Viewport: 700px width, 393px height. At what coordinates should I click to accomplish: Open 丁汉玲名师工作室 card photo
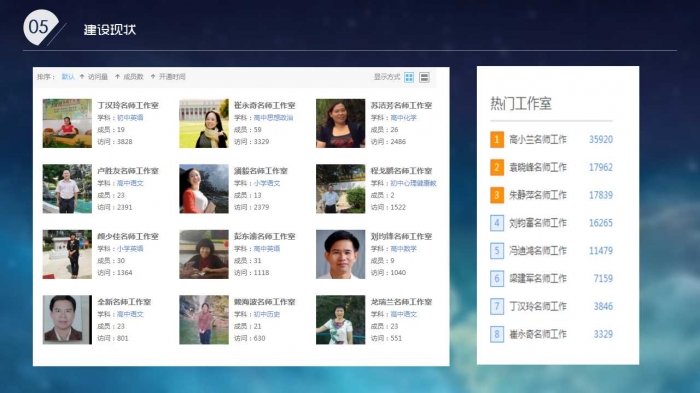pyautogui.click(x=67, y=123)
